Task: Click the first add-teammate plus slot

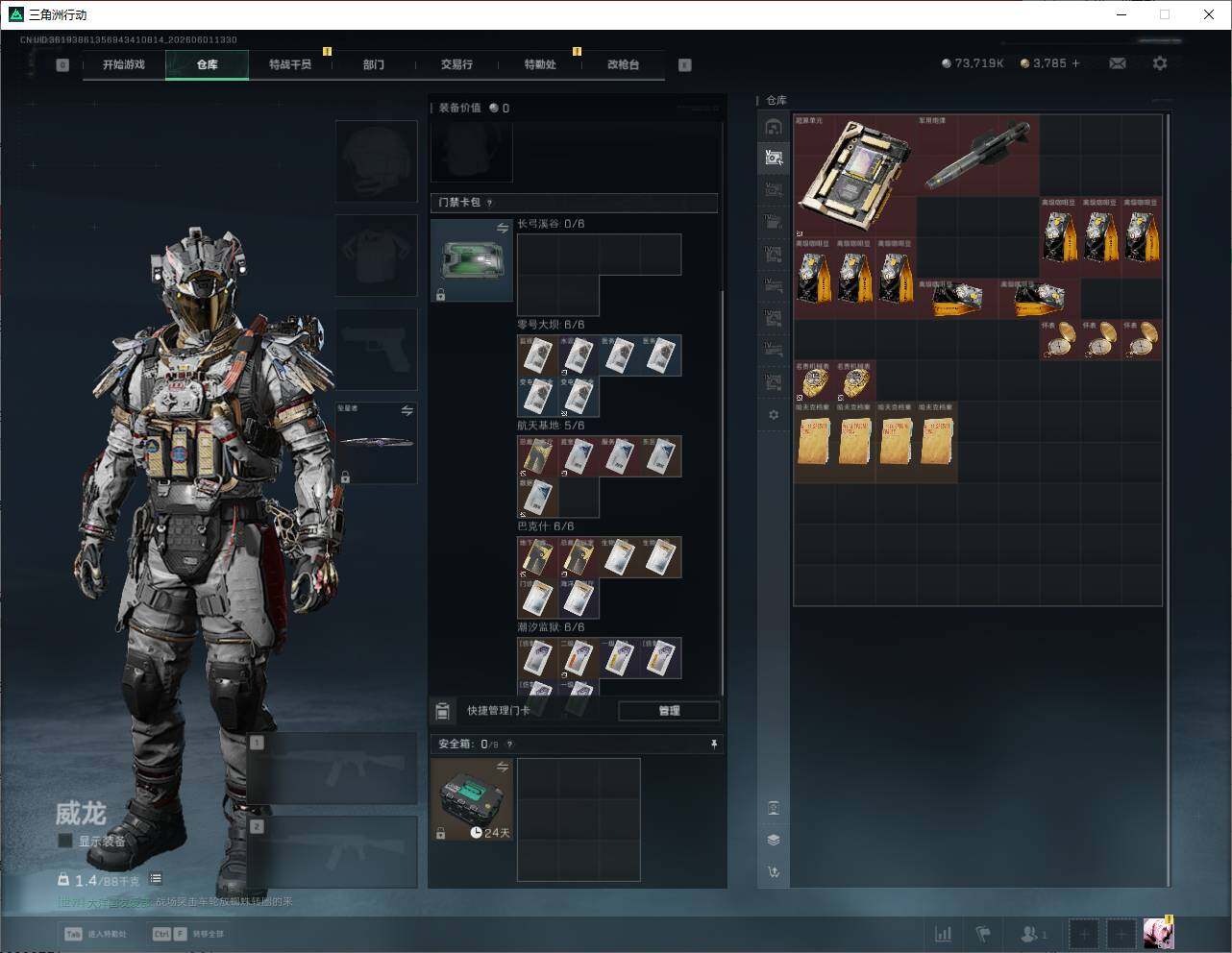Action: point(1084,934)
